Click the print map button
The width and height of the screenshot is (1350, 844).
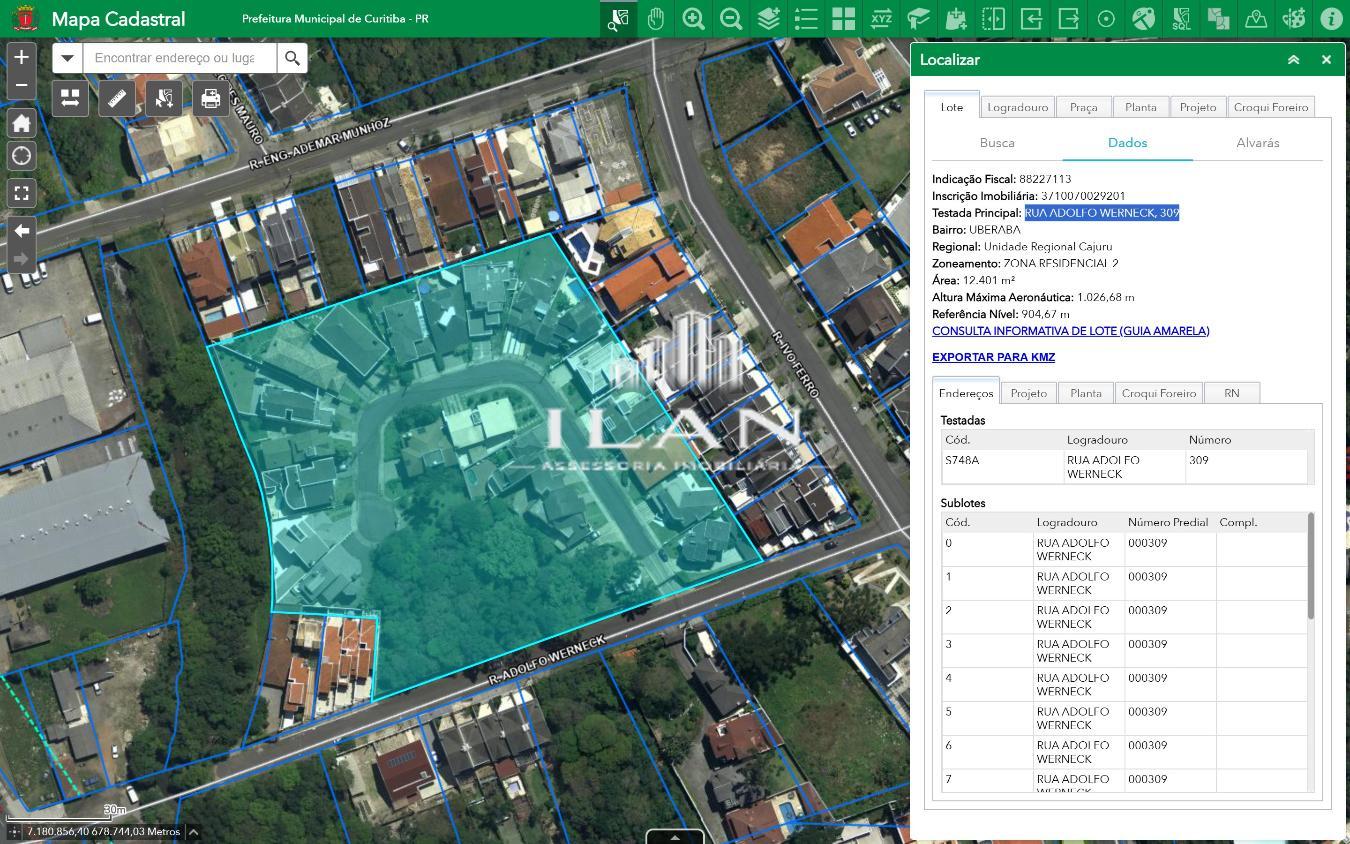pos(210,98)
